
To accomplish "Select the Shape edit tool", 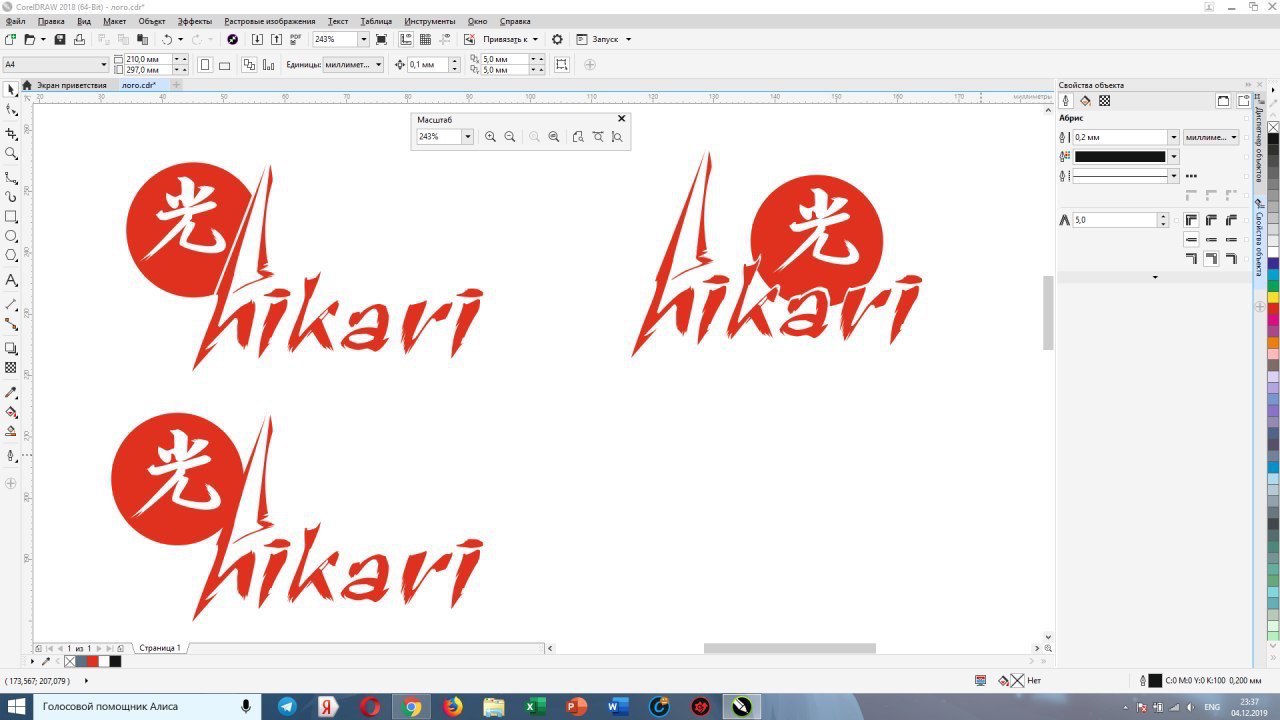I will click(11, 110).
